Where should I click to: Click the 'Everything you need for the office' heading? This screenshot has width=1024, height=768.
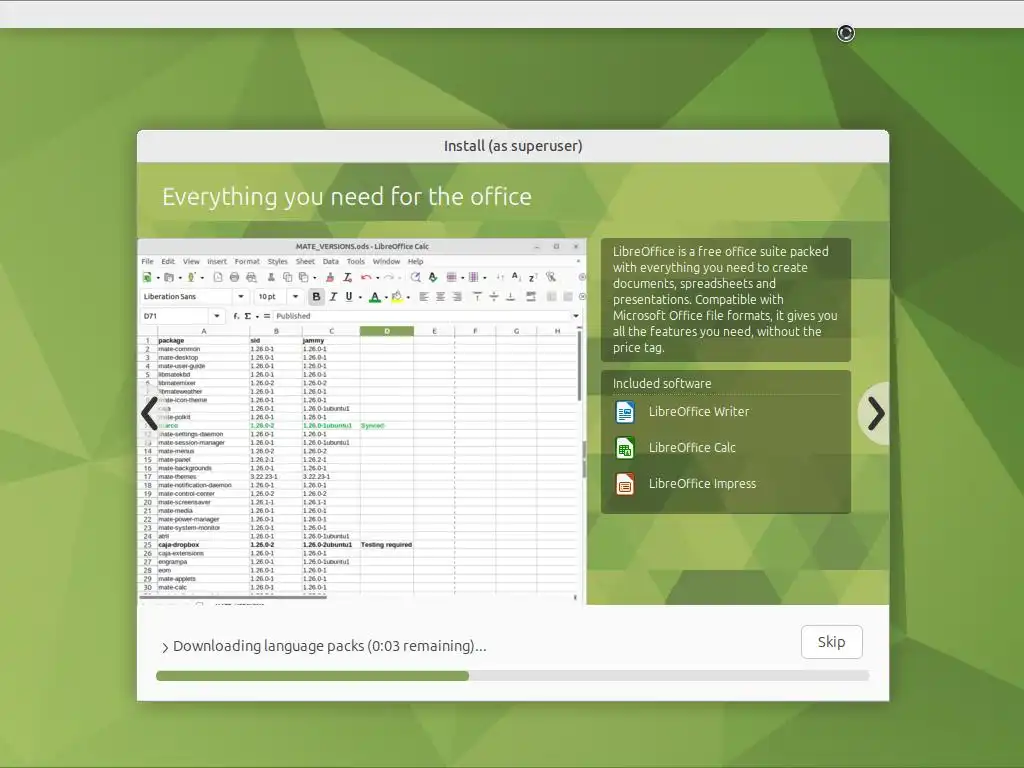coord(347,197)
